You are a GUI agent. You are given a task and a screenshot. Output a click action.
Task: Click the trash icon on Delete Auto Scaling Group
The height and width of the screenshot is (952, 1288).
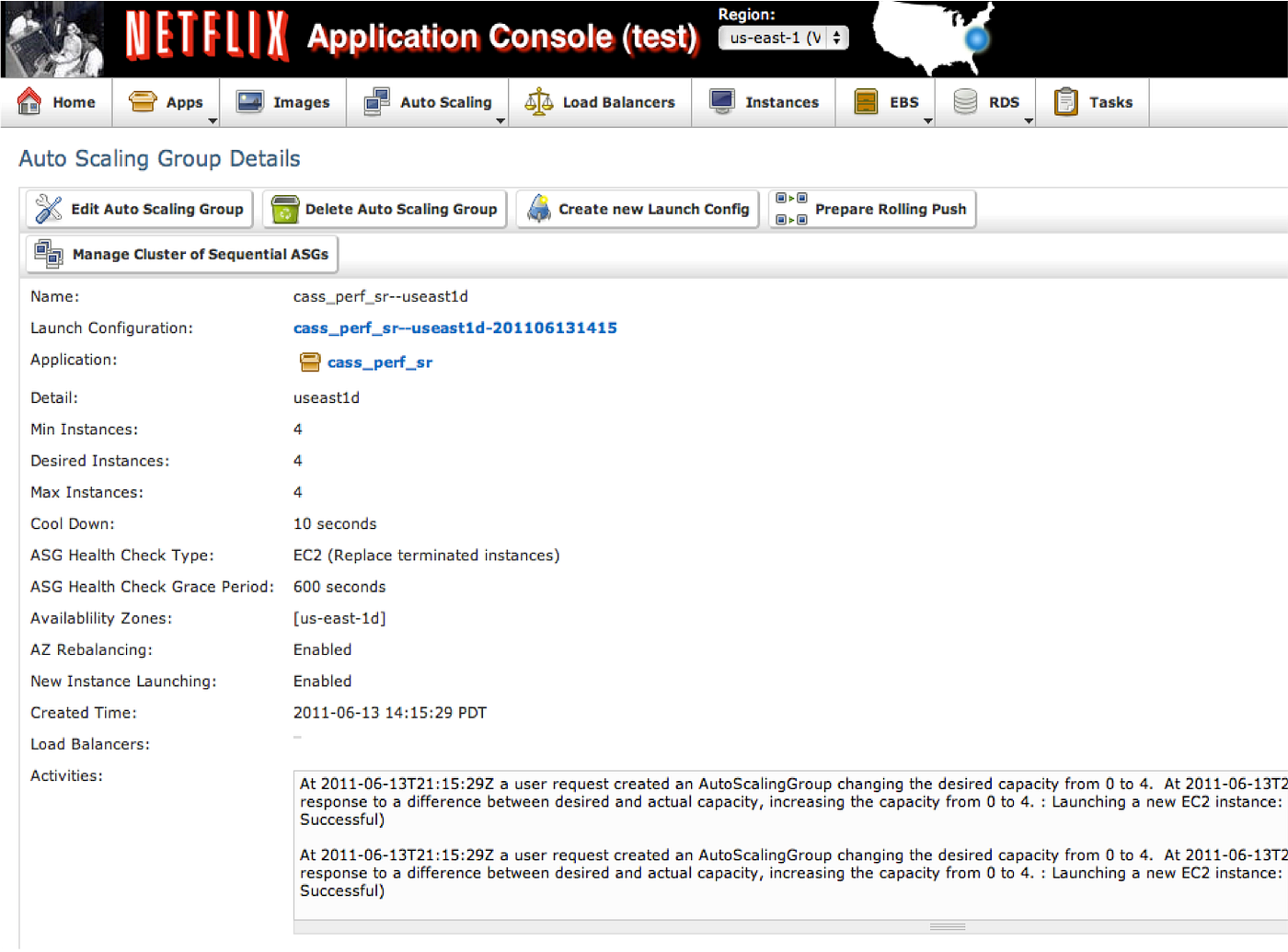point(285,209)
